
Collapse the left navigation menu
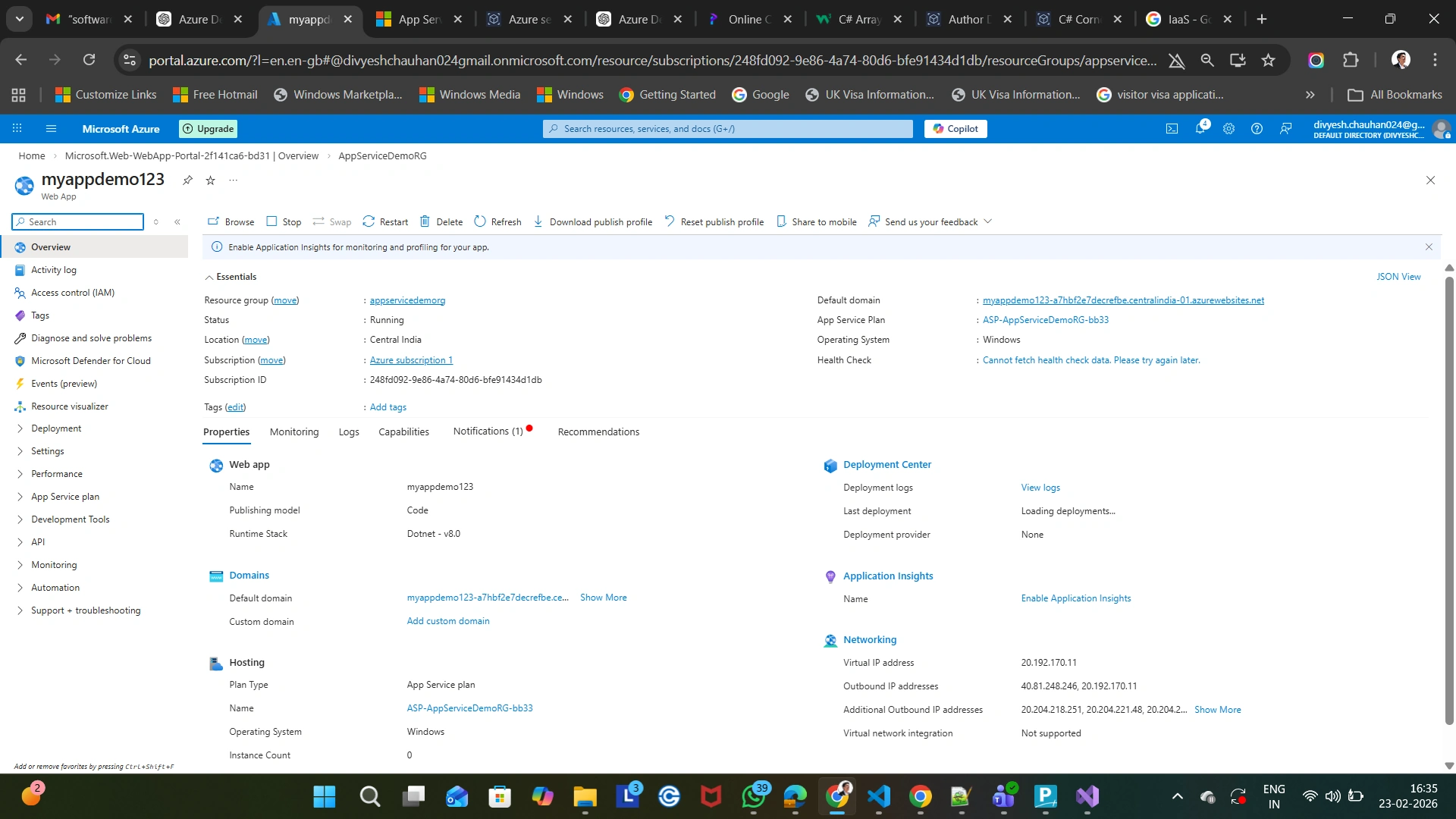(177, 222)
